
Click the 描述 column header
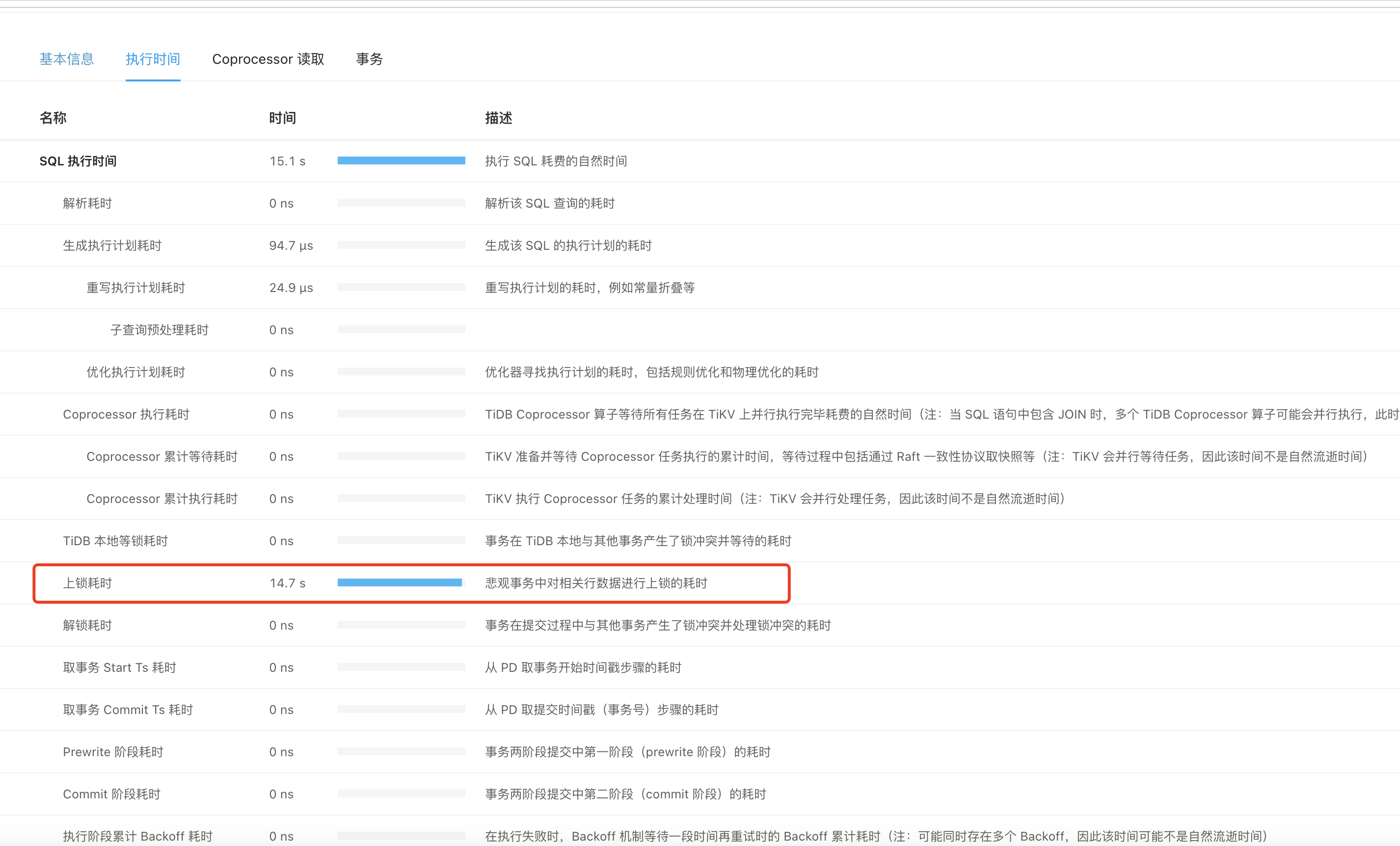498,118
